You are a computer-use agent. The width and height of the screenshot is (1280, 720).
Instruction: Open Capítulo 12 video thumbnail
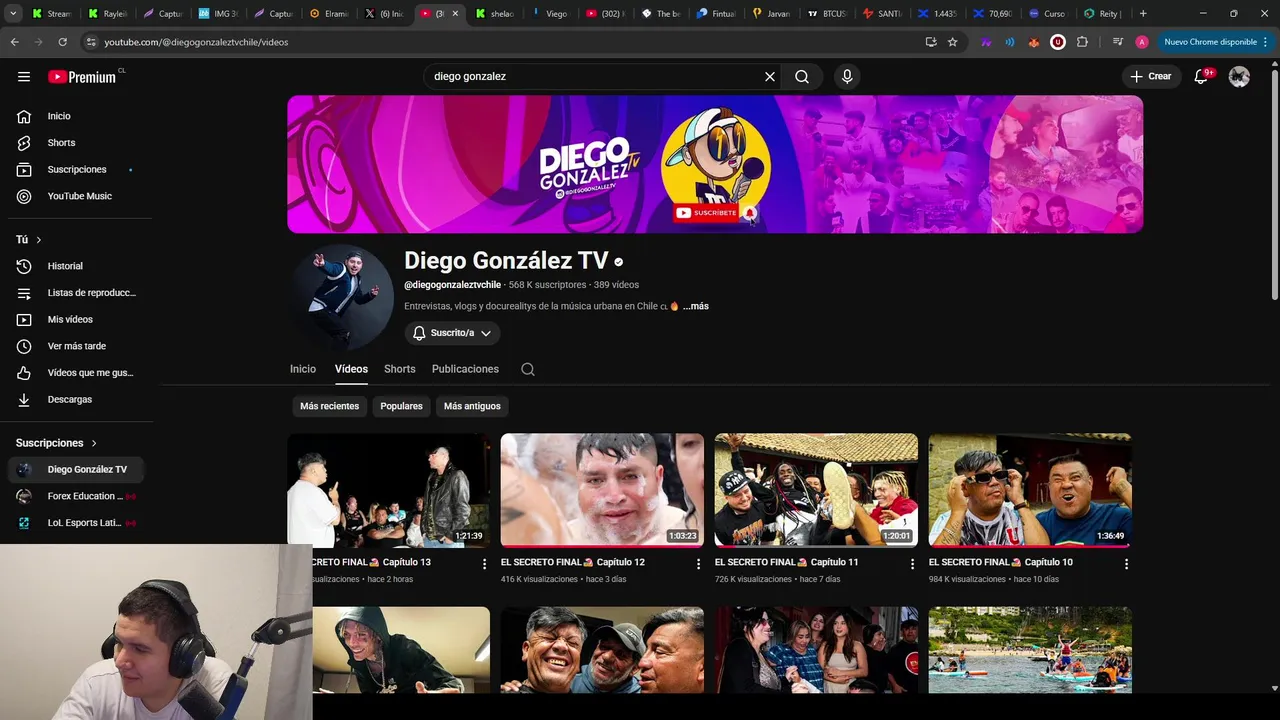coord(602,490)
